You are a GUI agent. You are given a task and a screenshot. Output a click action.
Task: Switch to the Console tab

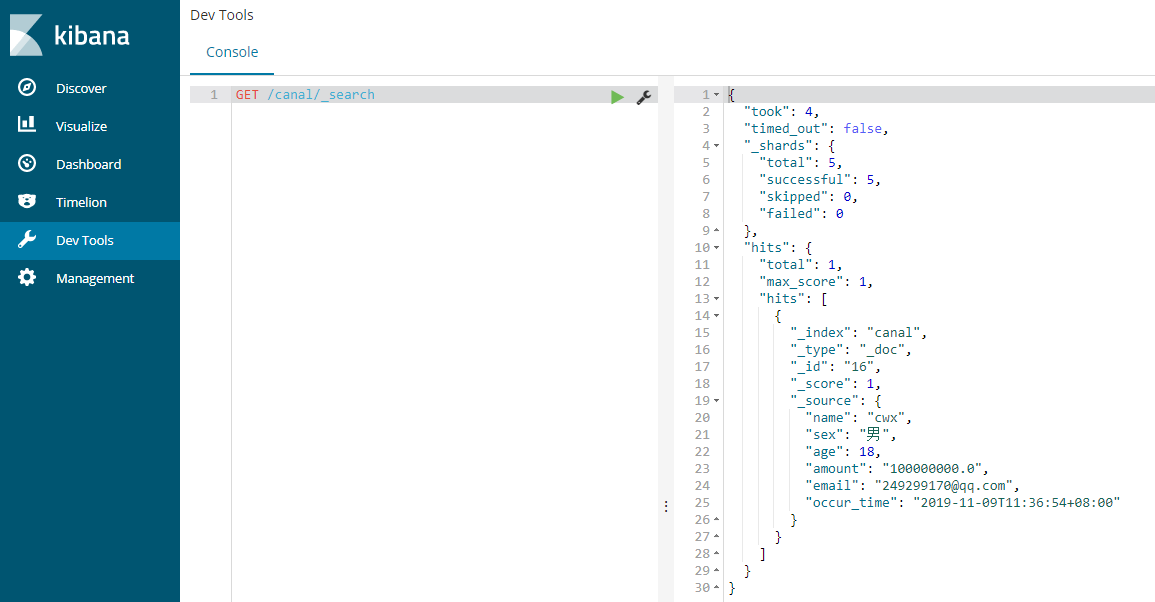coord(232,52)
